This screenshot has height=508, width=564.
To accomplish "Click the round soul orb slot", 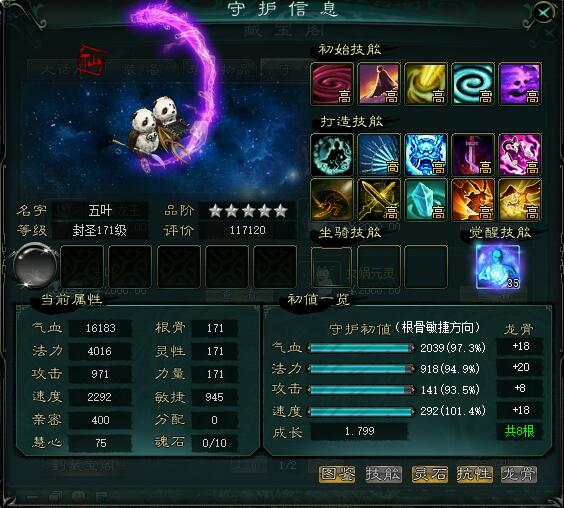I will [x=35, y=266].
